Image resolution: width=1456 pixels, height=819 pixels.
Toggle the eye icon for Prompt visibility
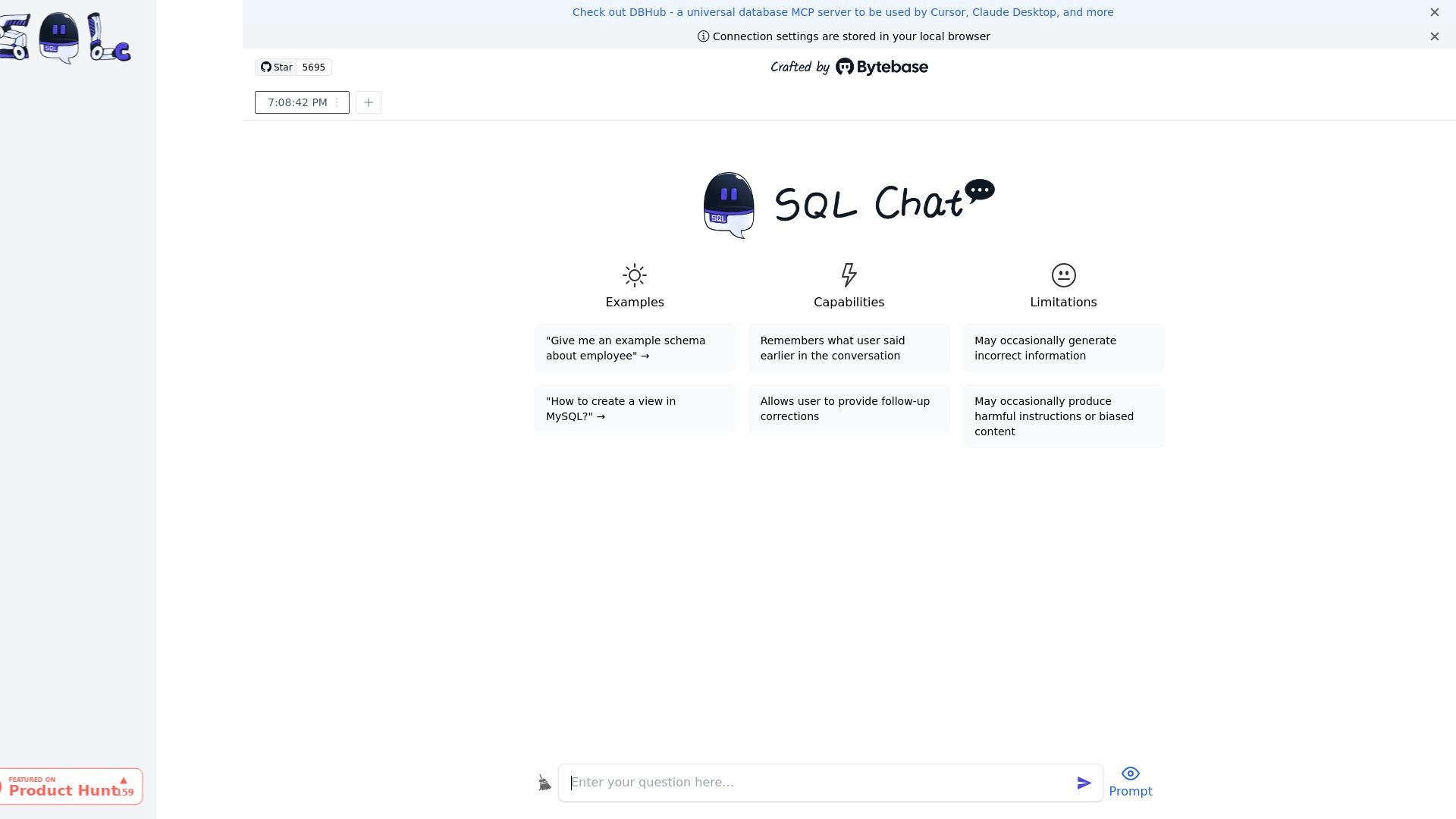tap(1131, 773)
